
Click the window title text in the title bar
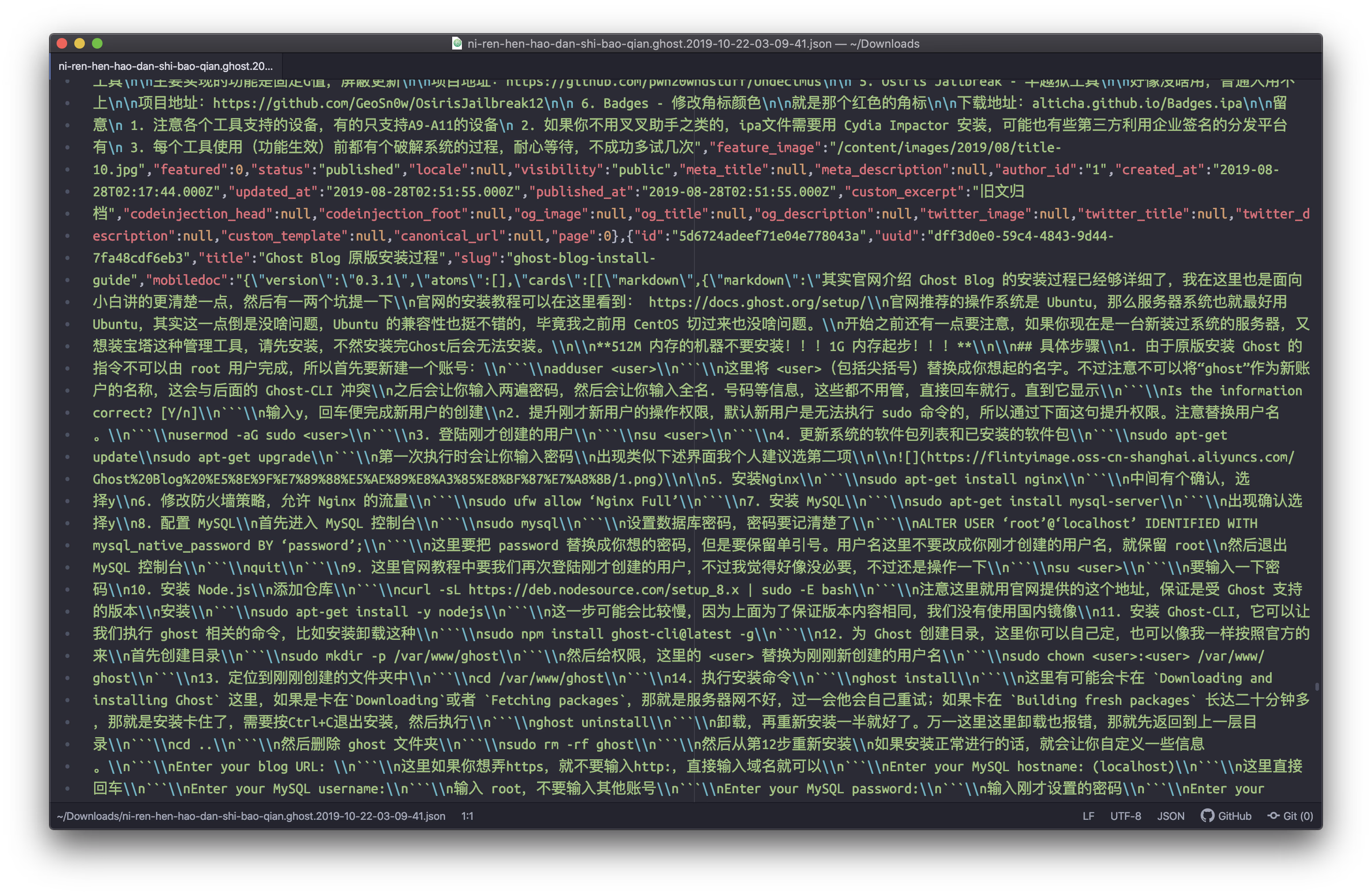pyautogui.click(x=693, y=43)
